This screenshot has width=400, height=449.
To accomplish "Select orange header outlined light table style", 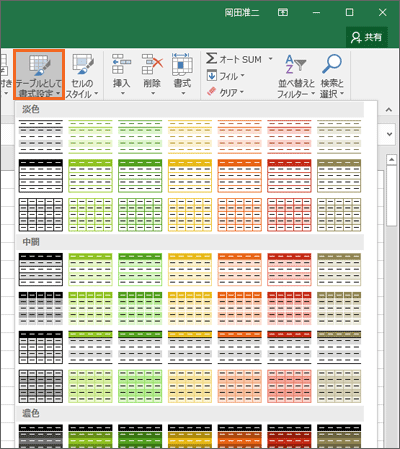I will click(239, 176).
